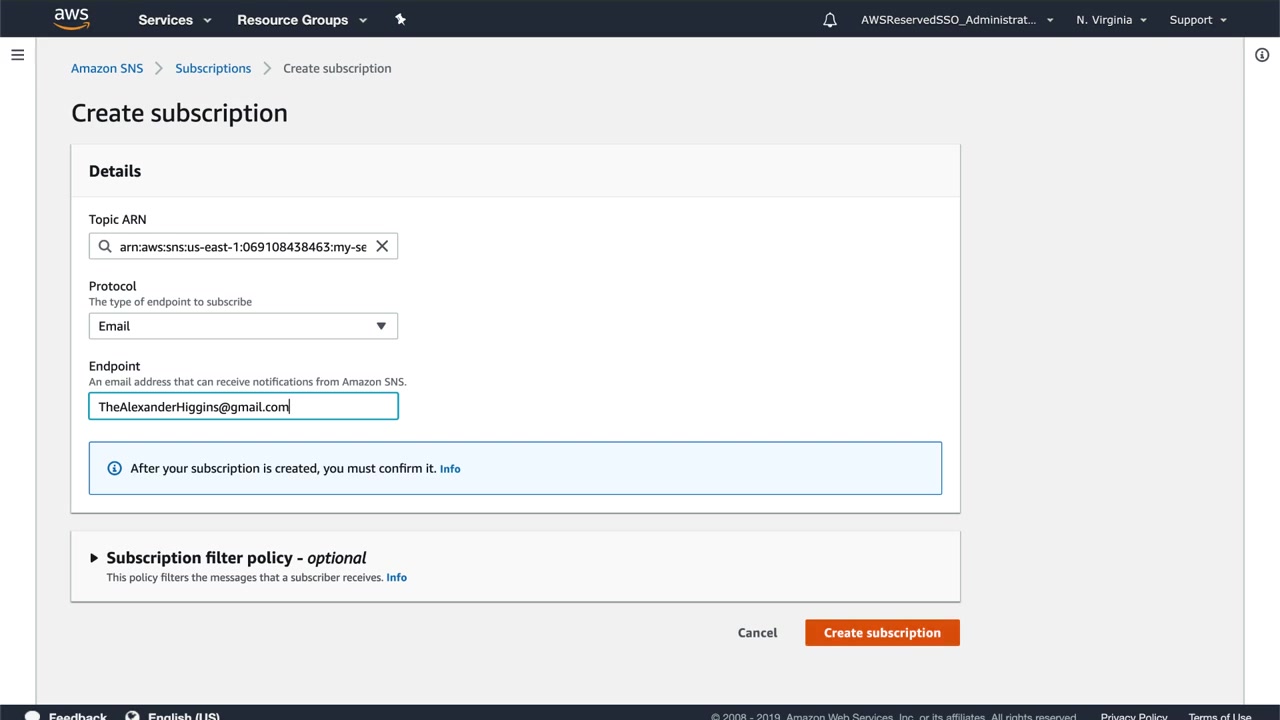Click the Topic ARN search magnifier icon
Viewport: 1280px width, 720px height.
coord(105,246)
